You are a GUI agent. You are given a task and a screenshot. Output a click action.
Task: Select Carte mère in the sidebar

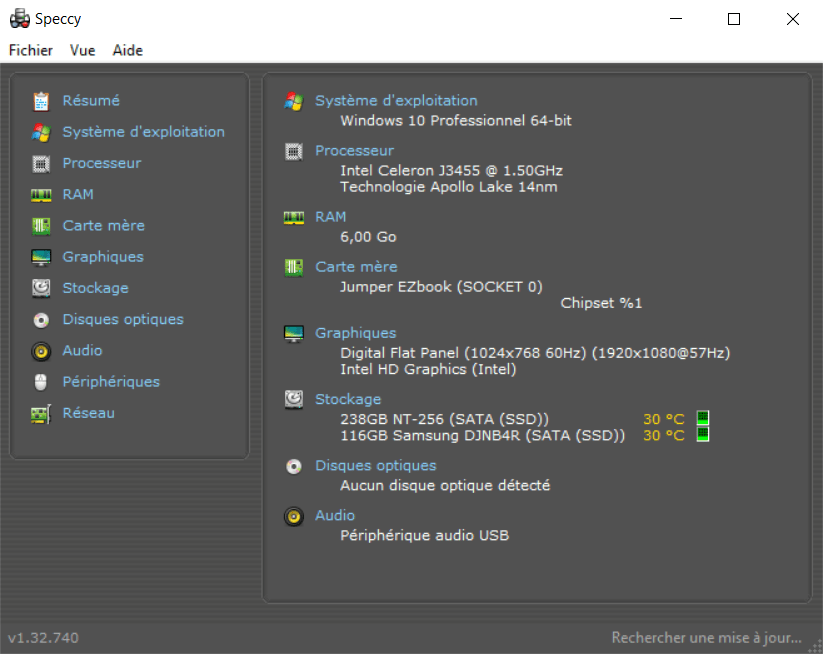point(103,226)
